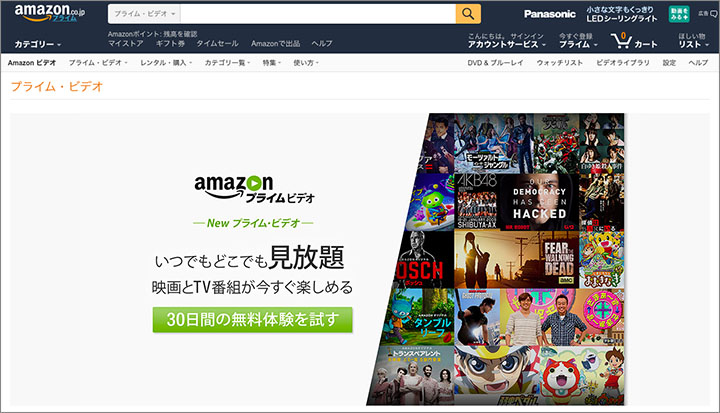Screen dimensions: 720x413
Task: Open BOSCH series thumbnail
Action: click(423, 259)
